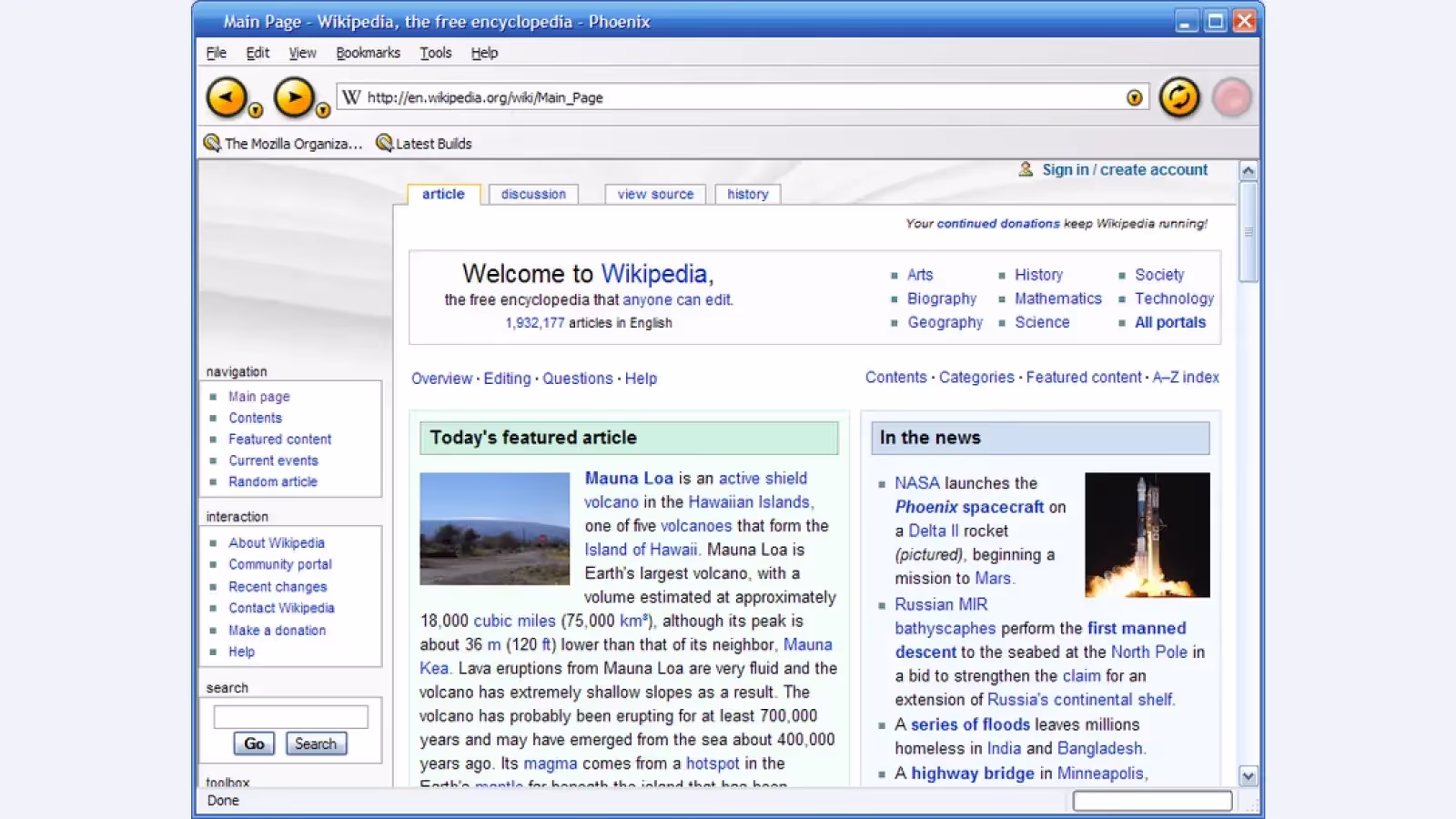Click the Forward navigation arrow button
Screen dimensions: 1456x819
(x=294, y=97)
